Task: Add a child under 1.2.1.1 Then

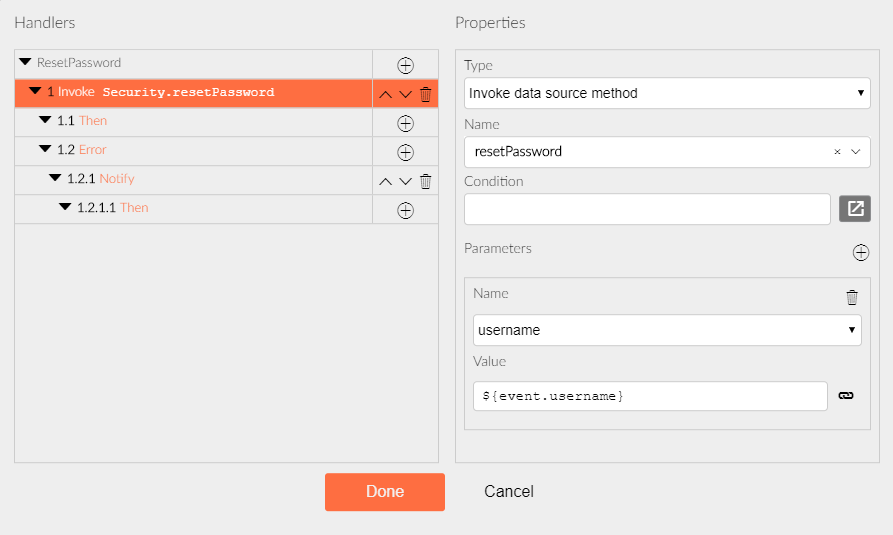Action: tap(405, 211)
